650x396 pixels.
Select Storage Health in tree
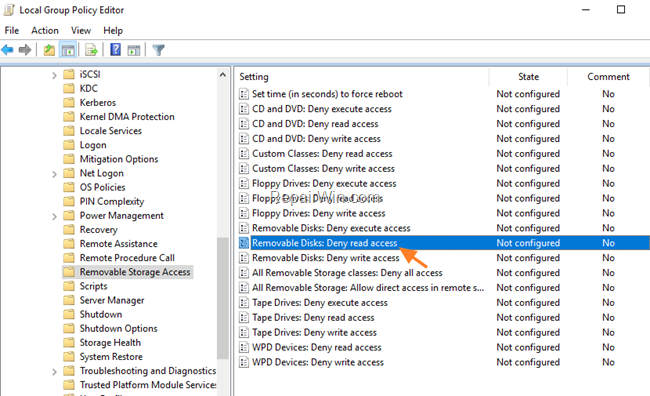[x=110, y=343]
